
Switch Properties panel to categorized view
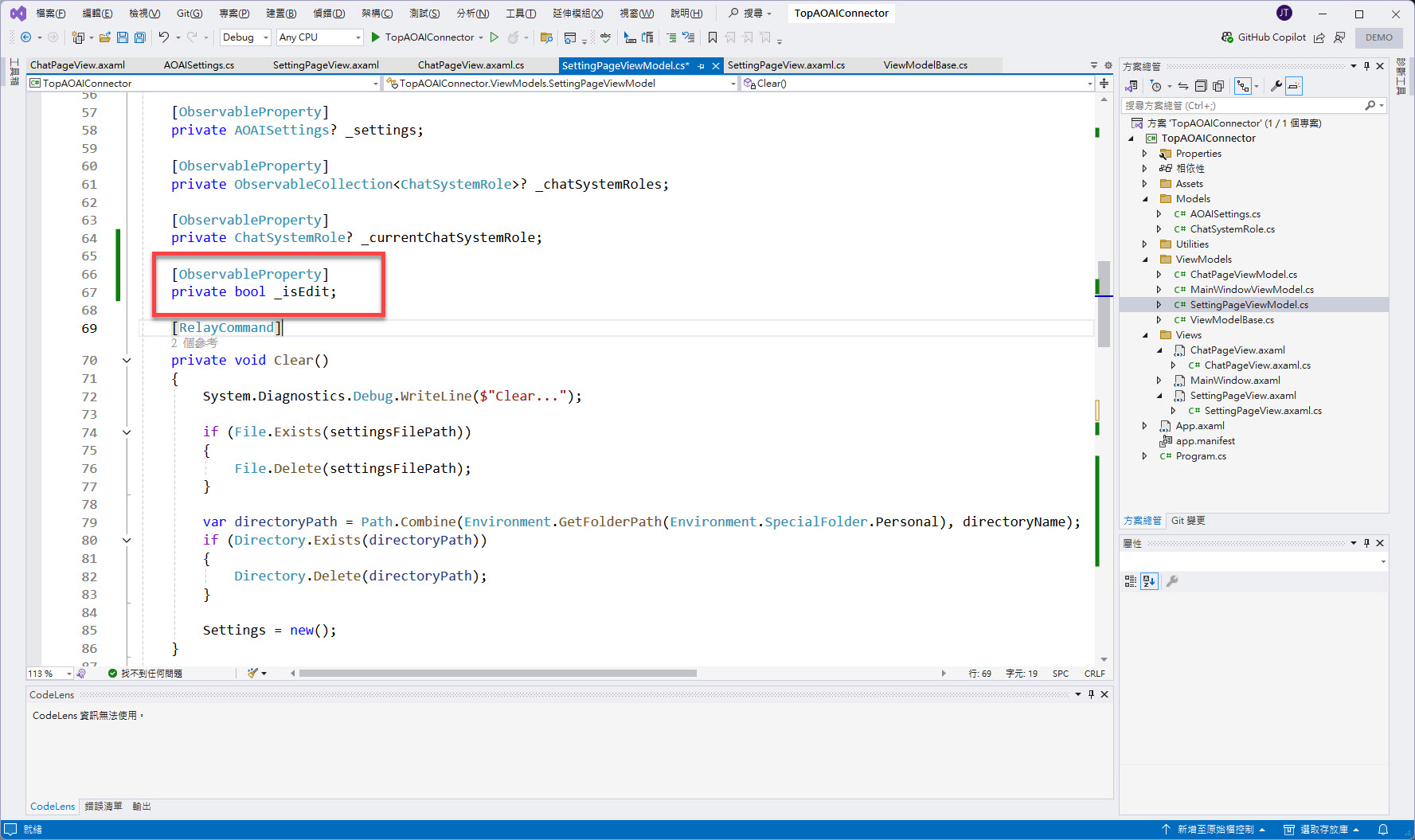coord(1131,581)
